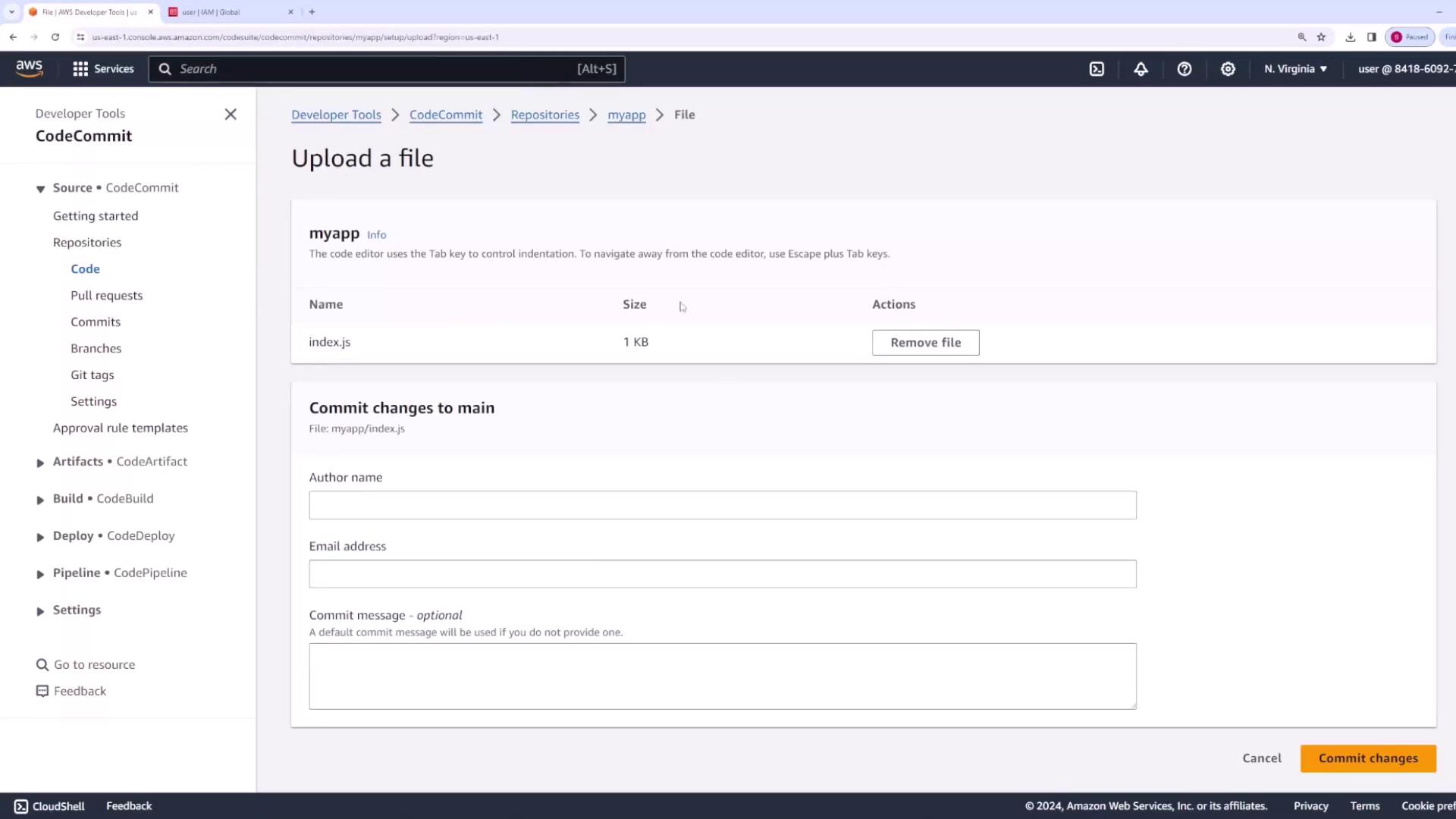This screenshot has height=819, width=1456.
Task: Click the Commit message text area
Action: click(722, 676)
